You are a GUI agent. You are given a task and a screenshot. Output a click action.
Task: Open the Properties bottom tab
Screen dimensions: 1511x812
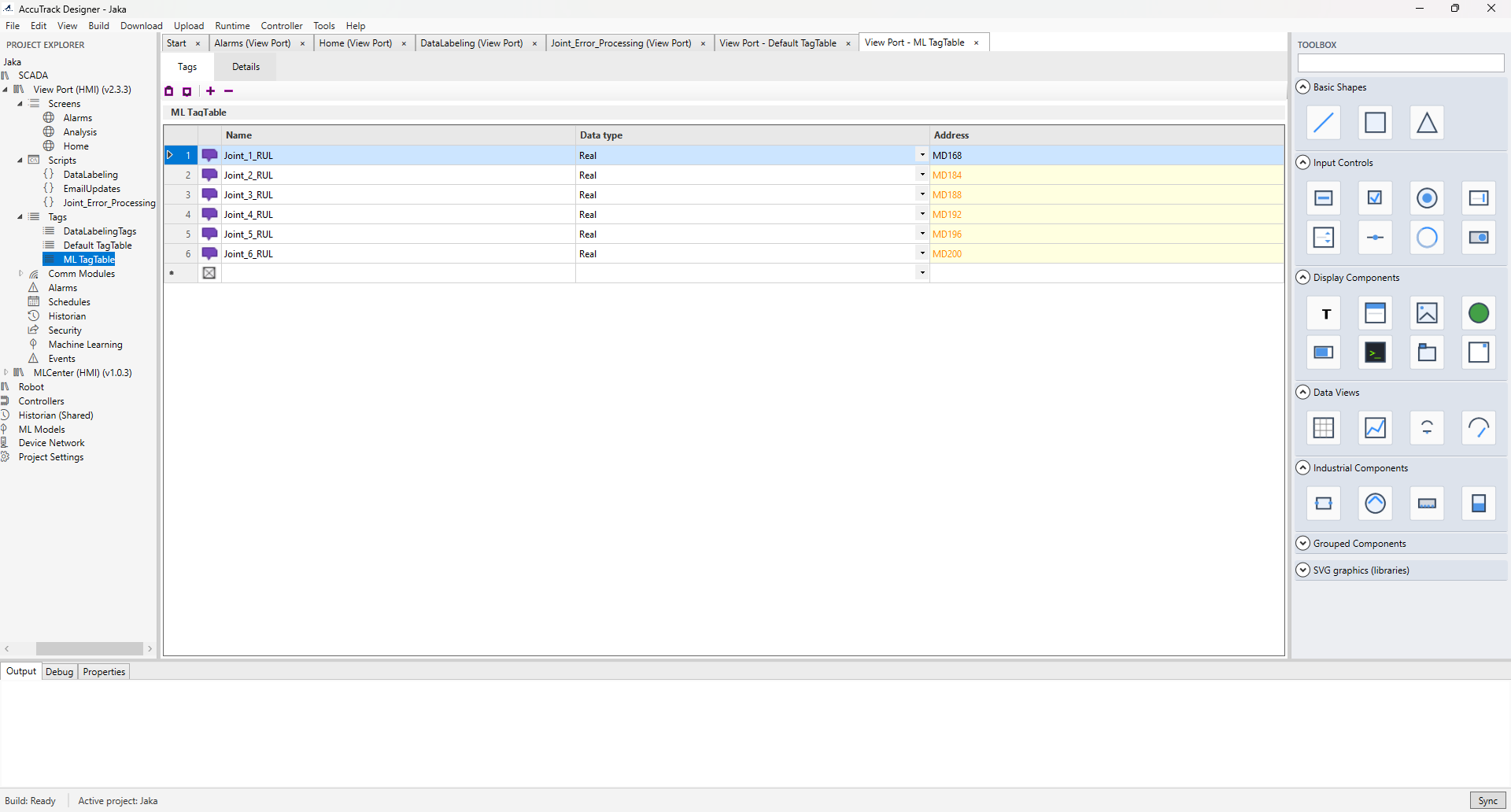[104, 672]
